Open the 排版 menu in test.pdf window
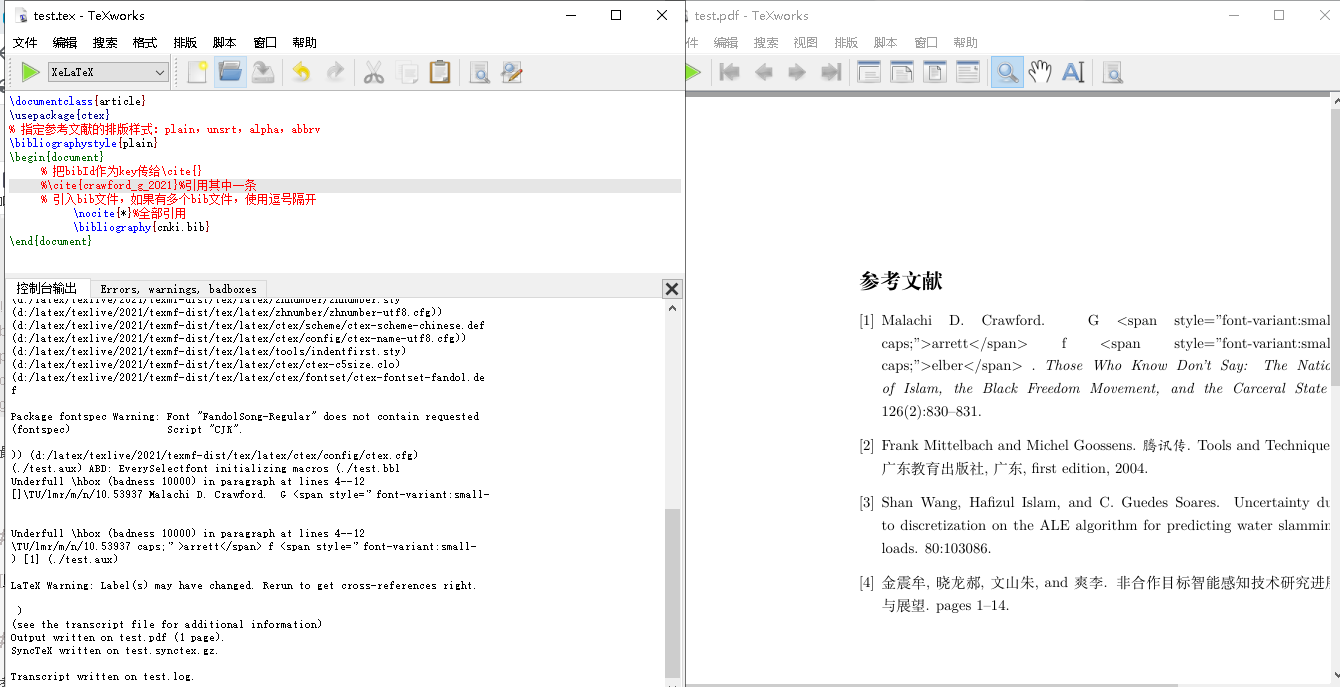The width and height of the screenshot is (1340, 687). point(846,43)
